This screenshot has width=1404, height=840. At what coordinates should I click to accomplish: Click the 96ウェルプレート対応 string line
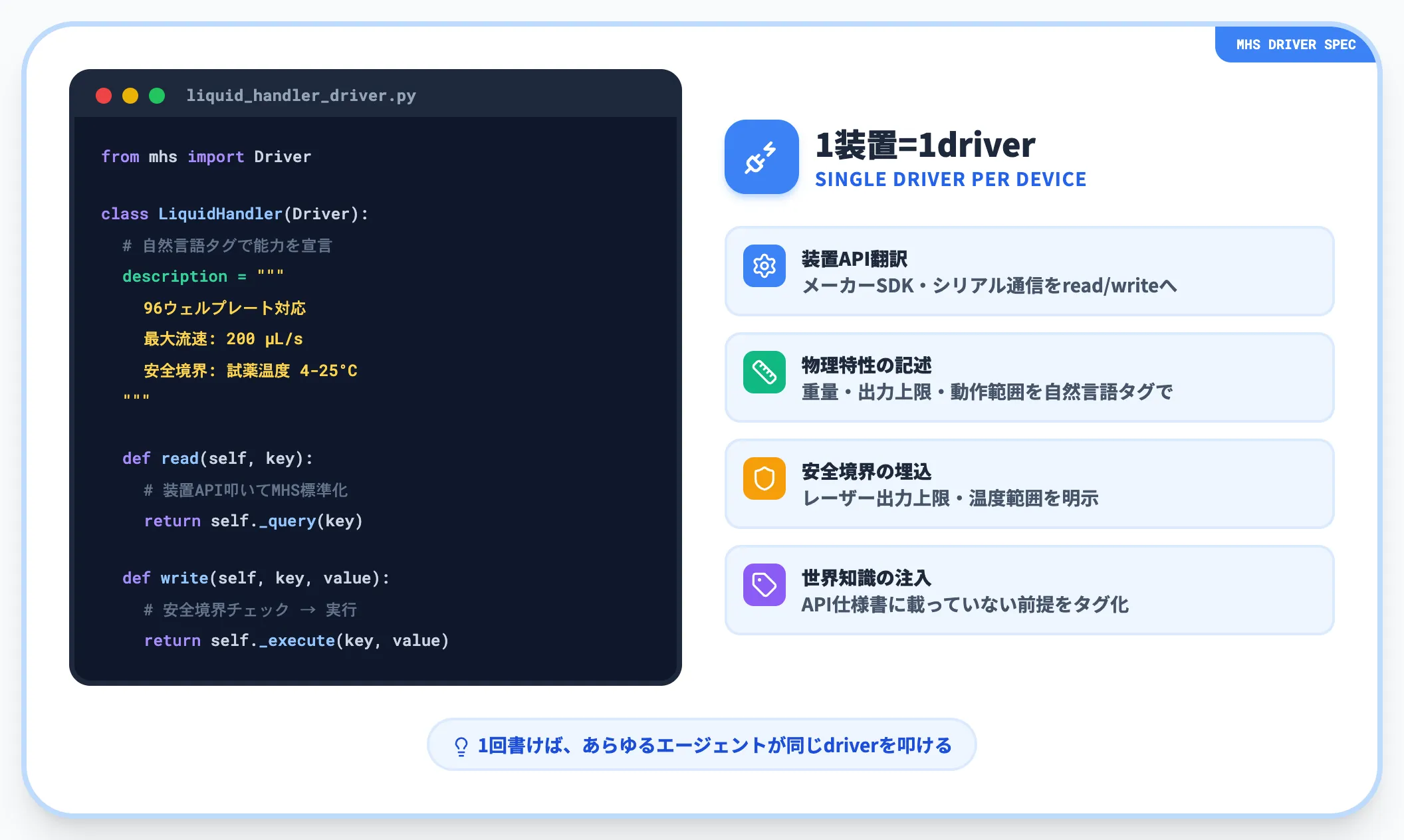[225, 308]
